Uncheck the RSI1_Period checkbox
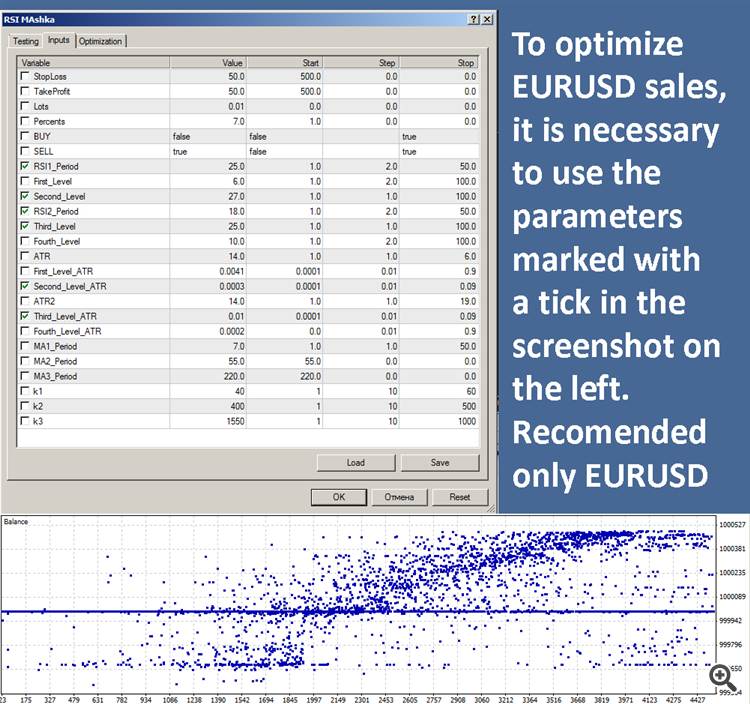Image resolution: width=750 pixels, height=704 pixels. tap(25, 166)
